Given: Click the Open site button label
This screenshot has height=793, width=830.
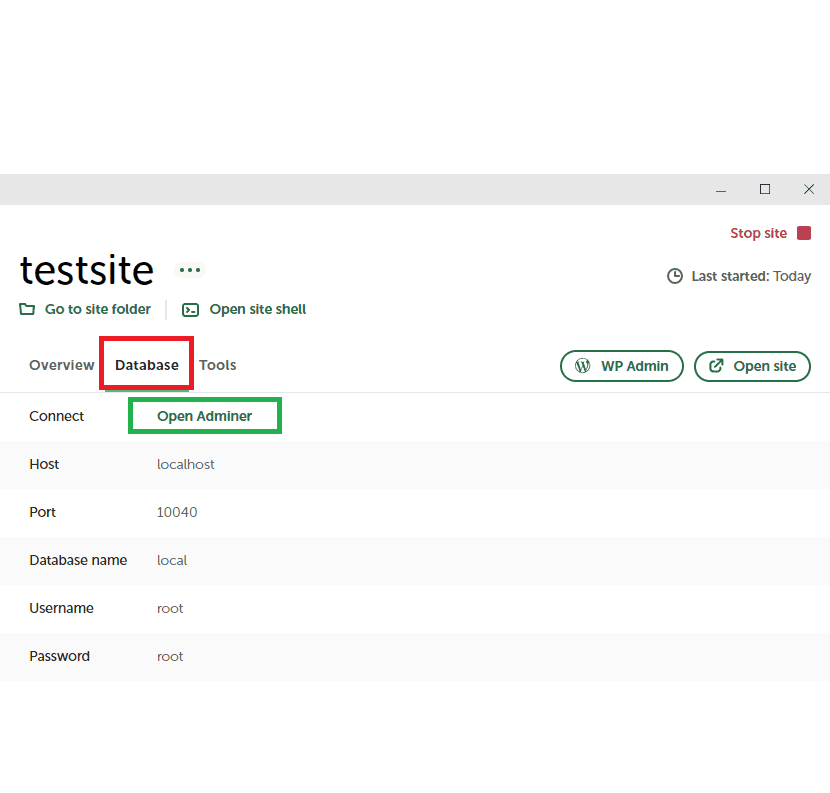Looking at the screenshot, I should coord(765,366).
